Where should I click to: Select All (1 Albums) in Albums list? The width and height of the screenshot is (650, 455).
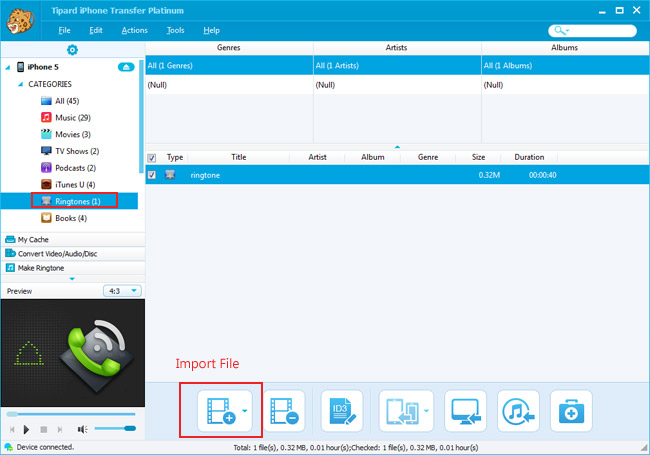[x=565, y=65]
